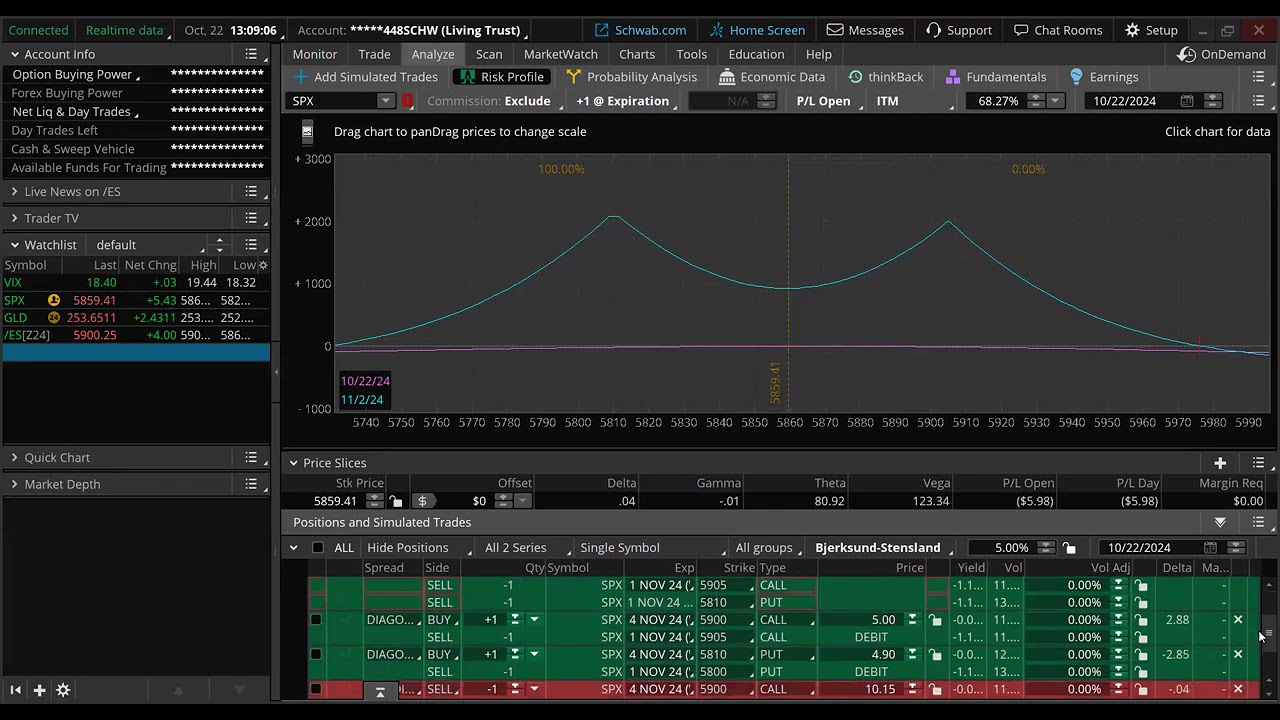Open the Earnings subtab
The image size is (1280, 720).
[x=1104, y=77]
